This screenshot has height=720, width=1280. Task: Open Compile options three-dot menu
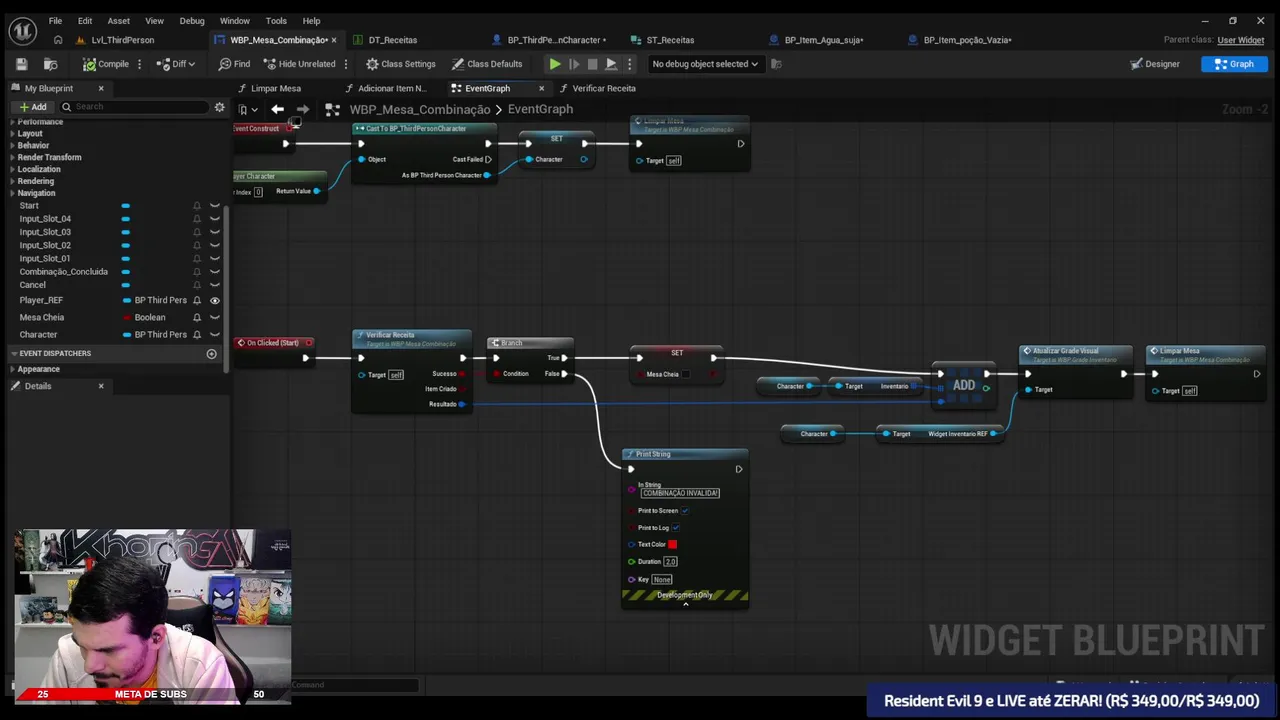click(140, 64)
